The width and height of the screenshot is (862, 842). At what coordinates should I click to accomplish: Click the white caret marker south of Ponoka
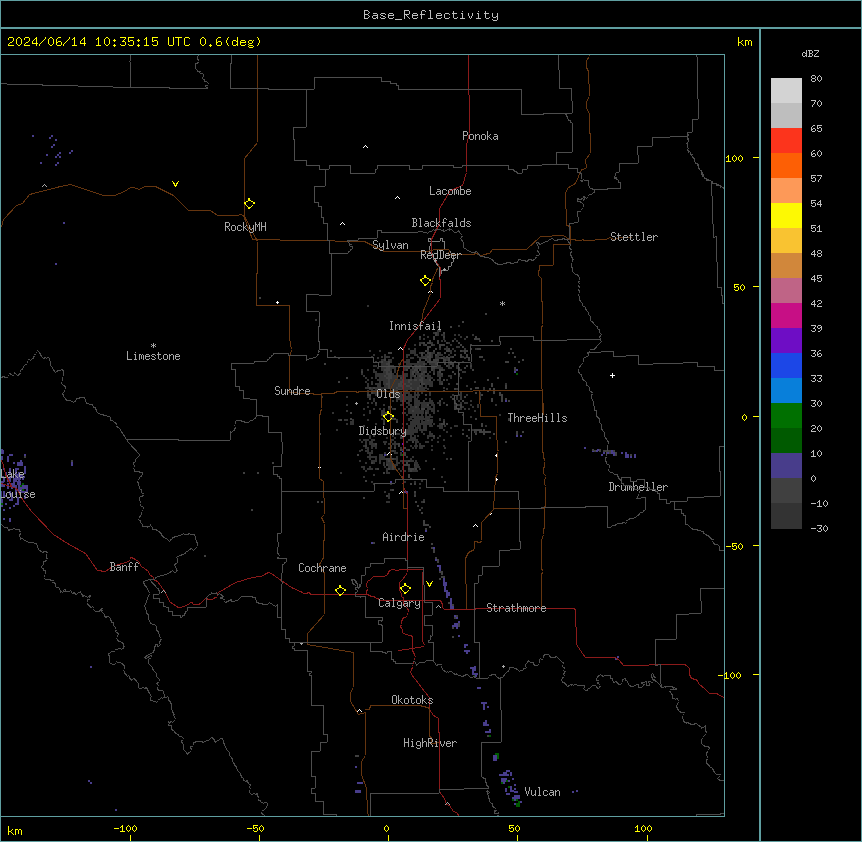[x=365, y=147]
